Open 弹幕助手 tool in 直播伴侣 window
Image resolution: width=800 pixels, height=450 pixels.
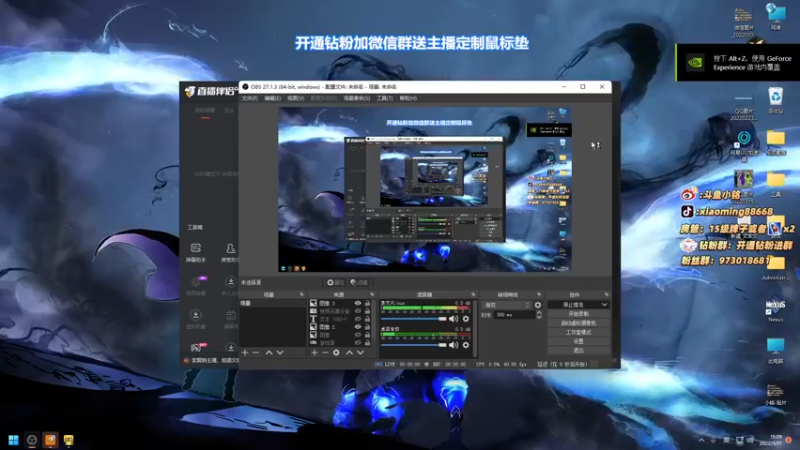[x=195, y=253]
